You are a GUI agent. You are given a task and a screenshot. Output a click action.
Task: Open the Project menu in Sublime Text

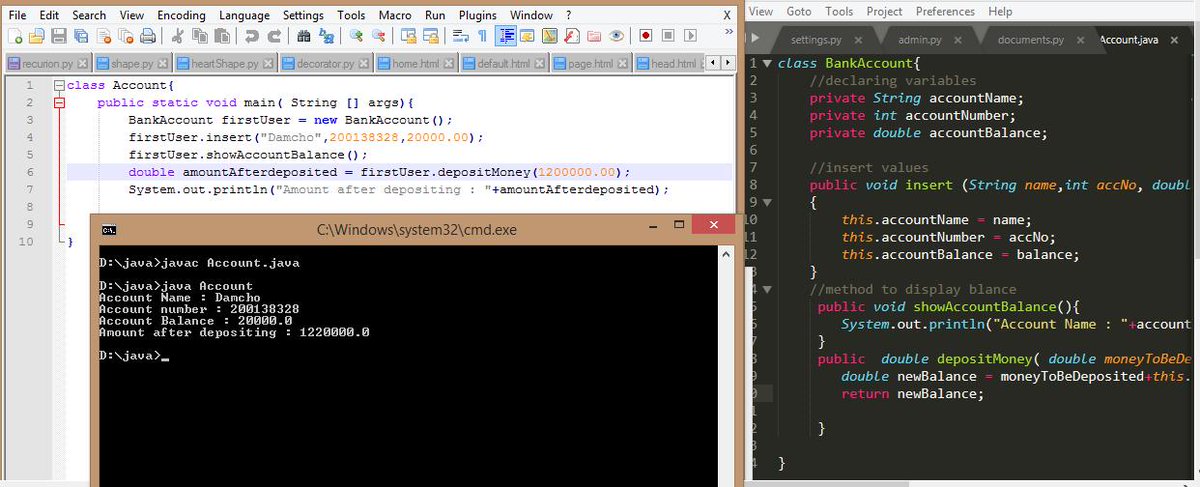(x=884, y=11)
